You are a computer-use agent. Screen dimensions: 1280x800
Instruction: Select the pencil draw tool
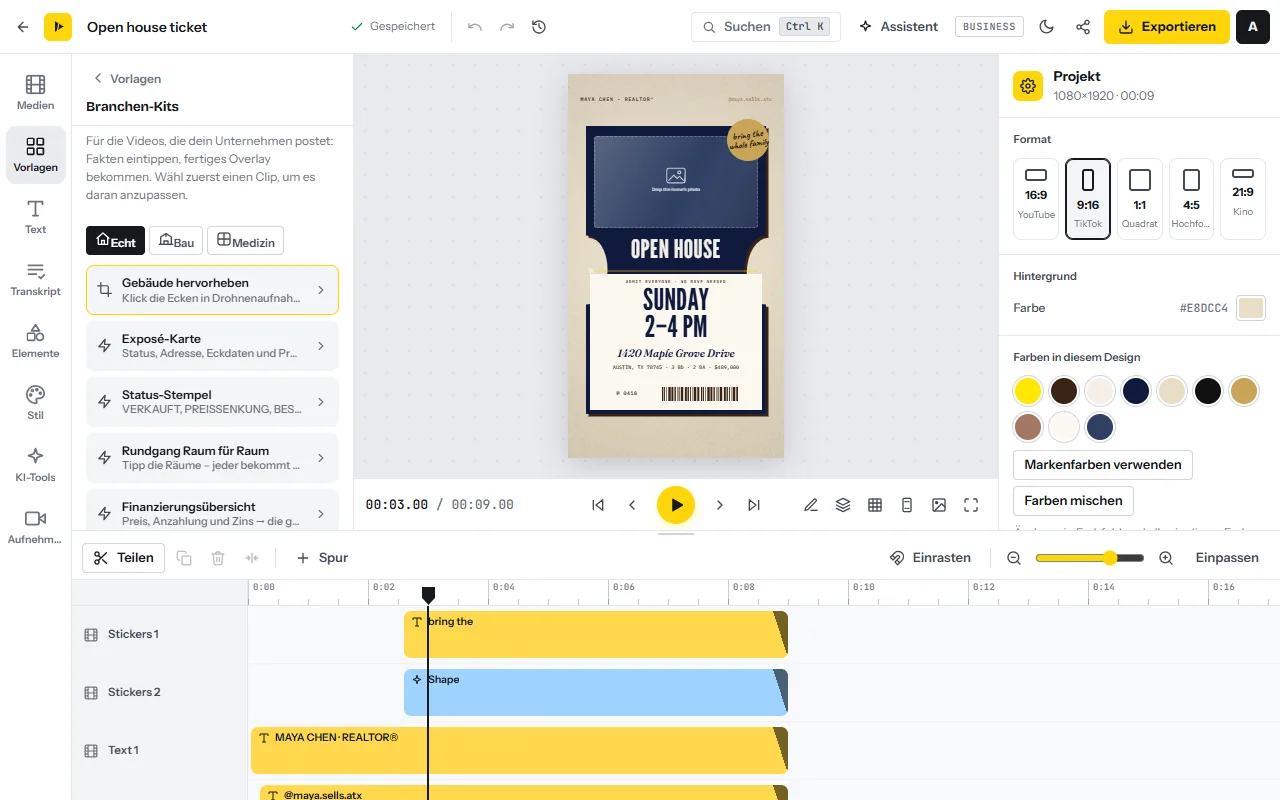tap(811, 505)
